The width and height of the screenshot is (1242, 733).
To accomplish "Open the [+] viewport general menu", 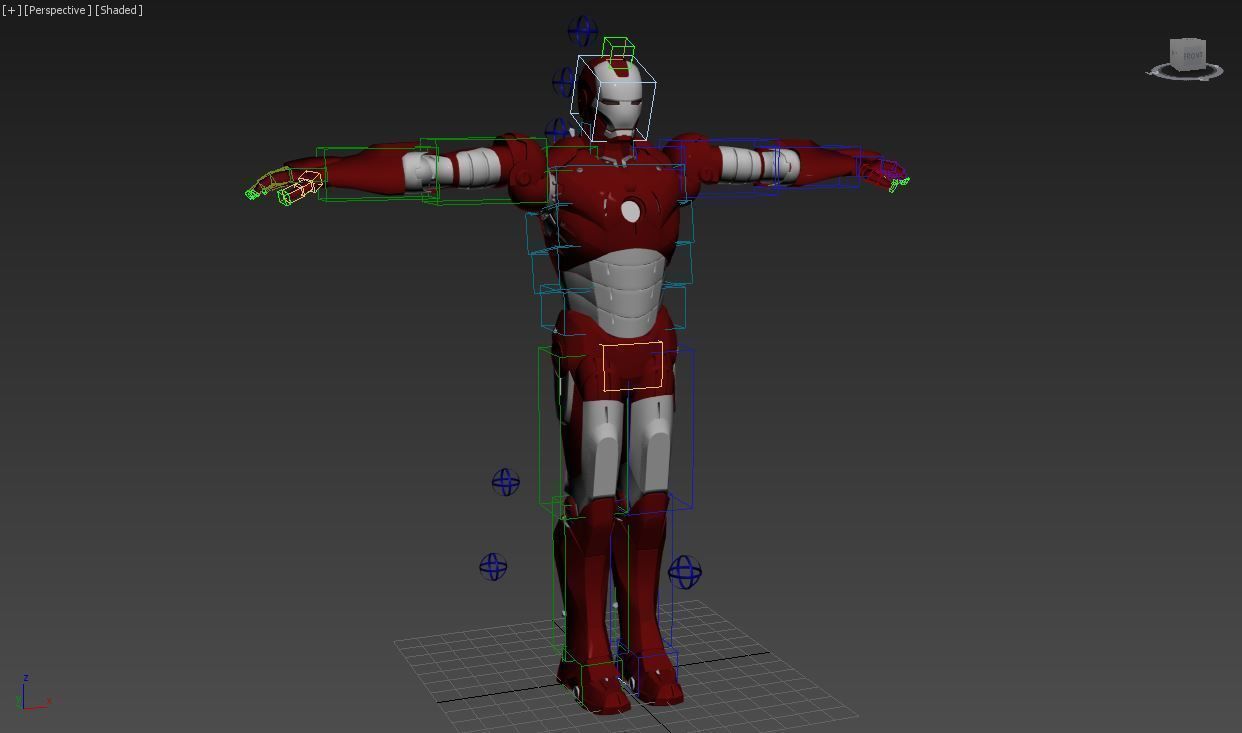I will tap(11, 10).
